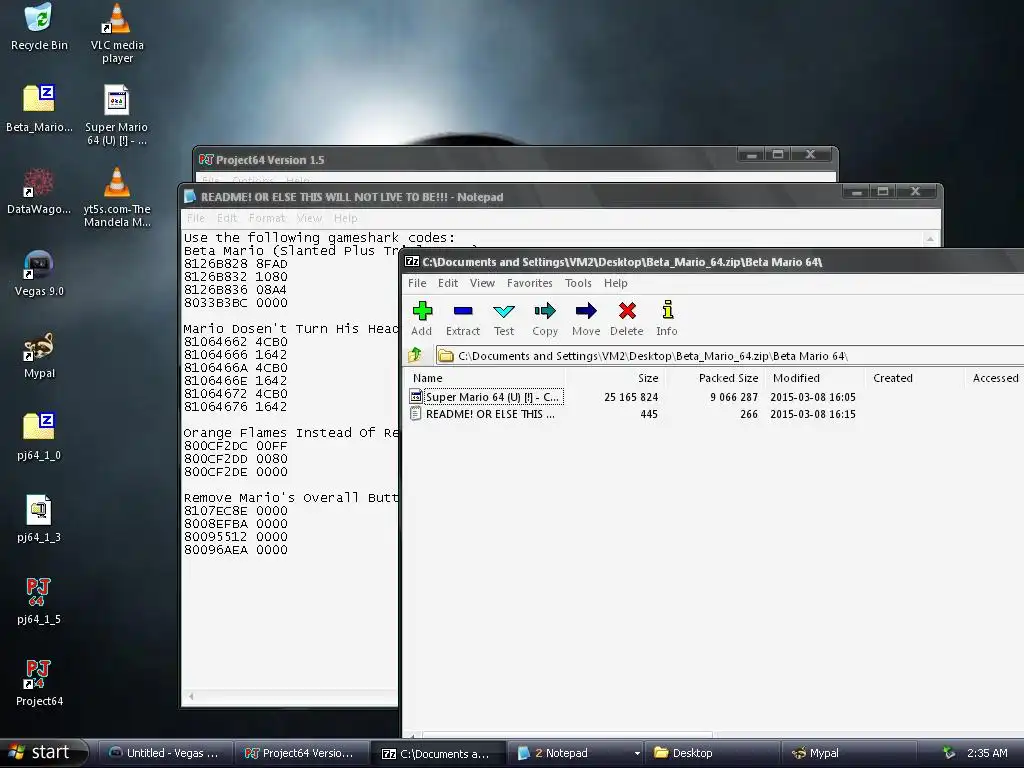Select pj64_1_5 icon on desktop
The height and width of the screenshot is (768, 1024).
point(39,601)
